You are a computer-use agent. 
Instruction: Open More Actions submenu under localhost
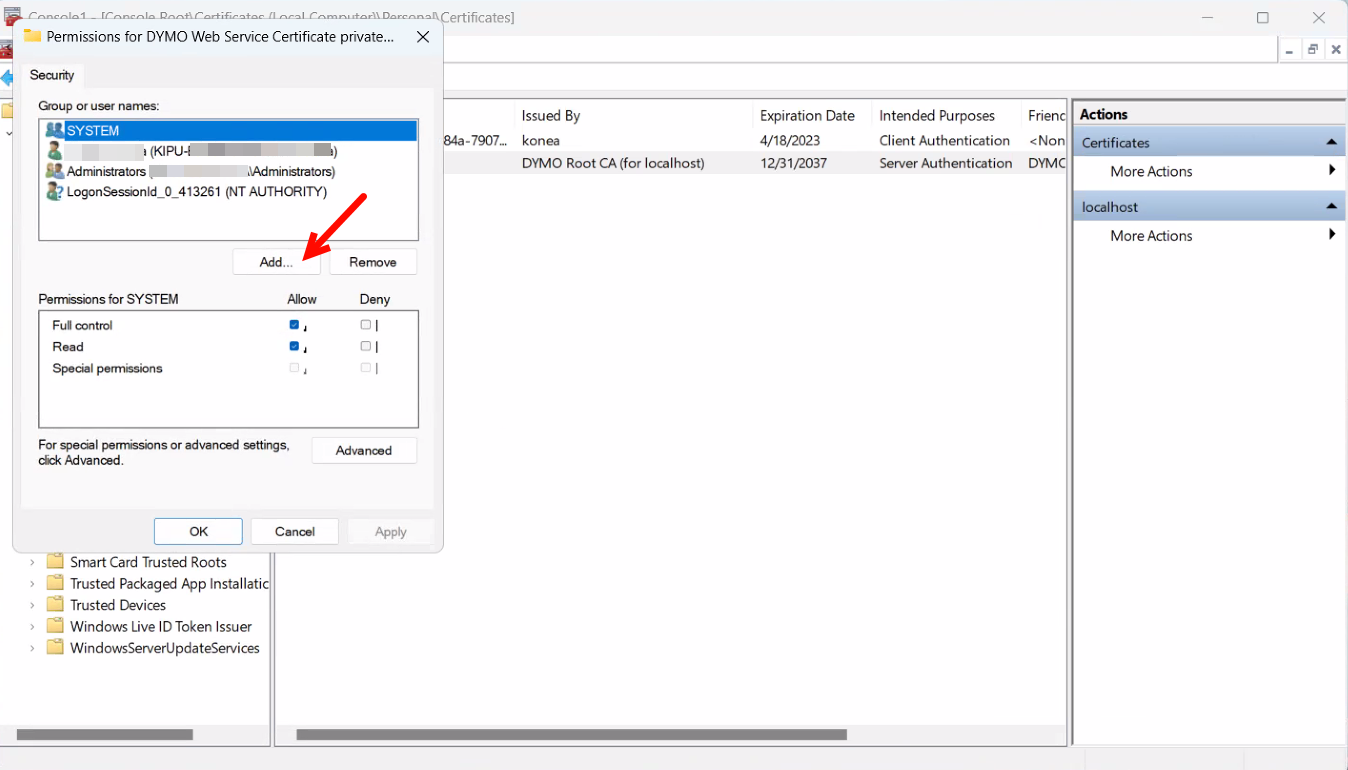1151,236
